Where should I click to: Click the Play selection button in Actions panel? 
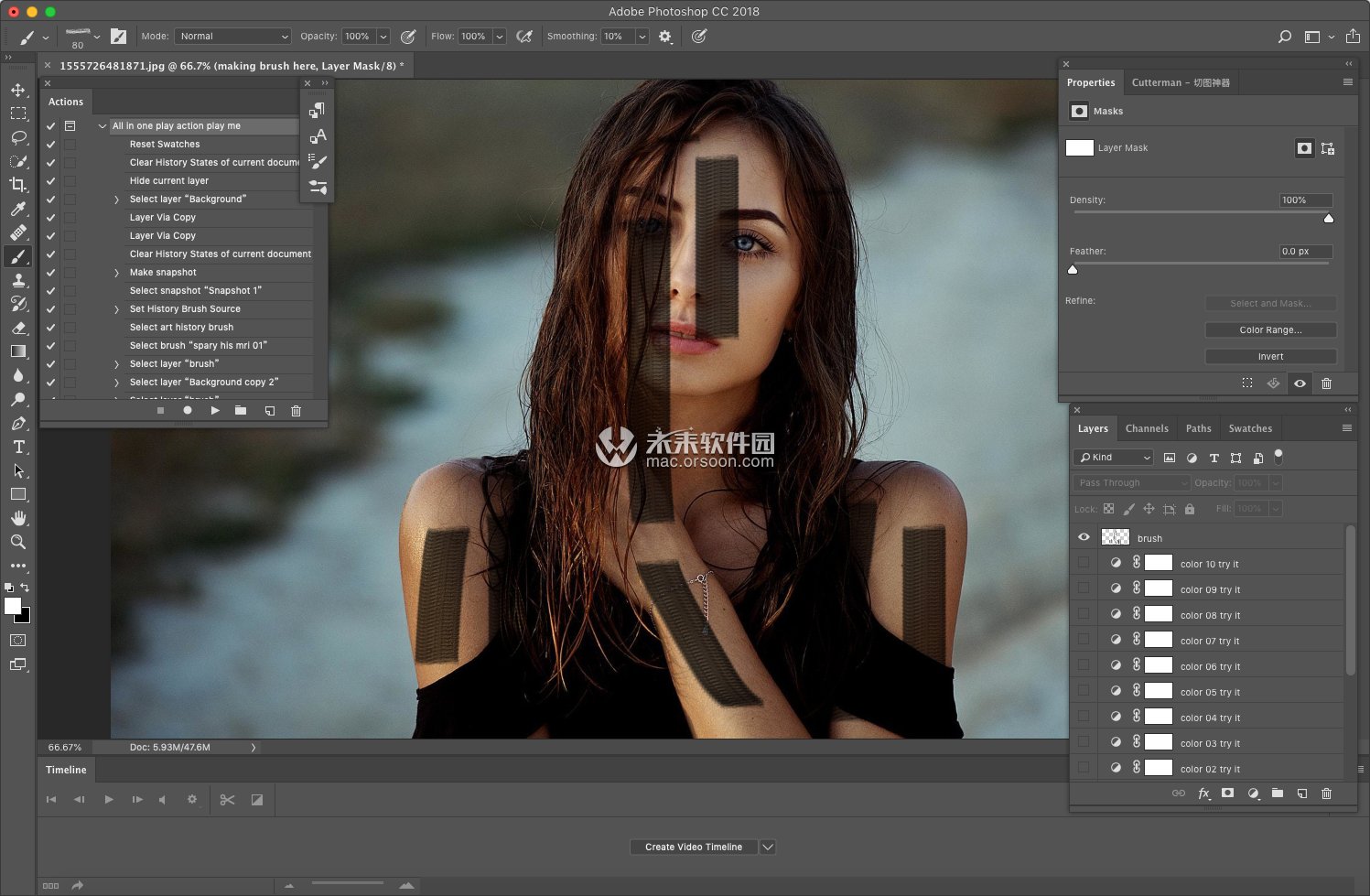215,411
